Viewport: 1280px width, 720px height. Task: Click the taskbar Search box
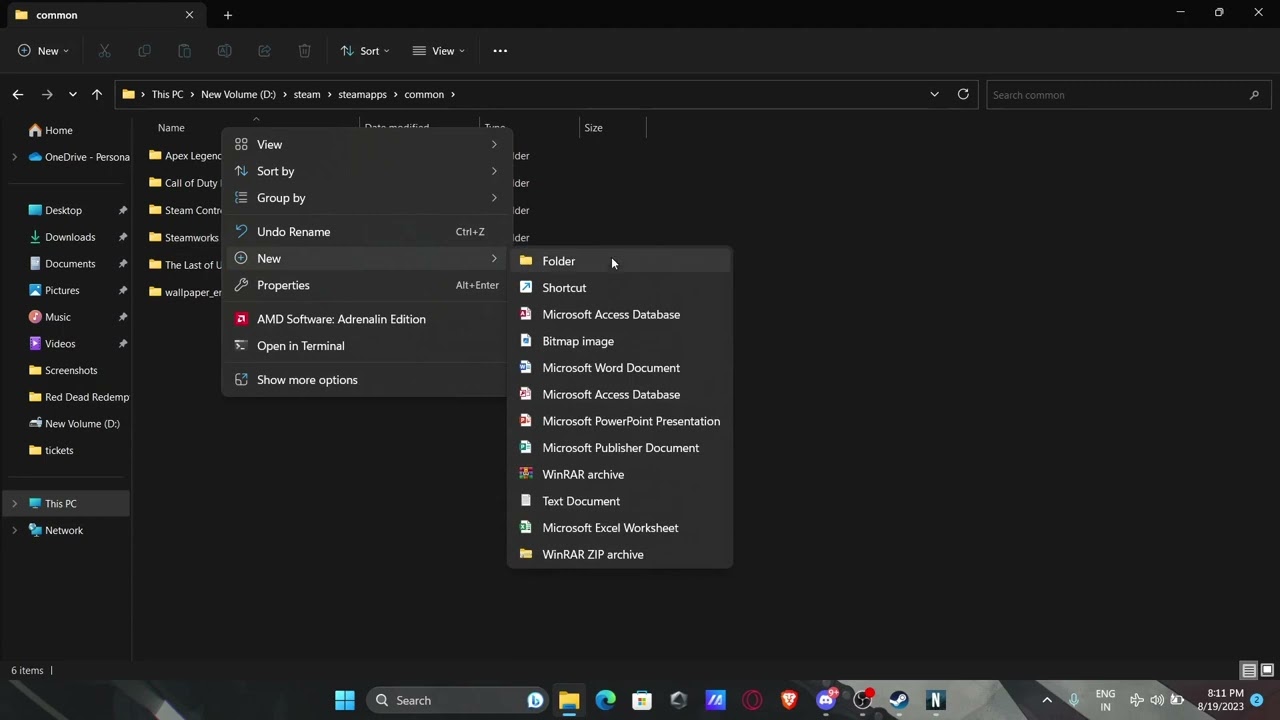456,700
